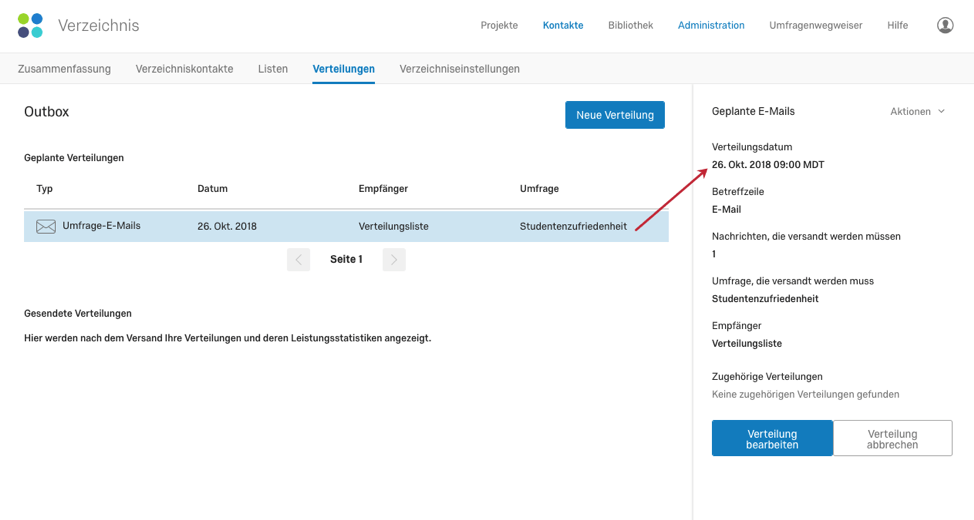
Task: Open the Kontakte menu
Action: tap(563, 25)
